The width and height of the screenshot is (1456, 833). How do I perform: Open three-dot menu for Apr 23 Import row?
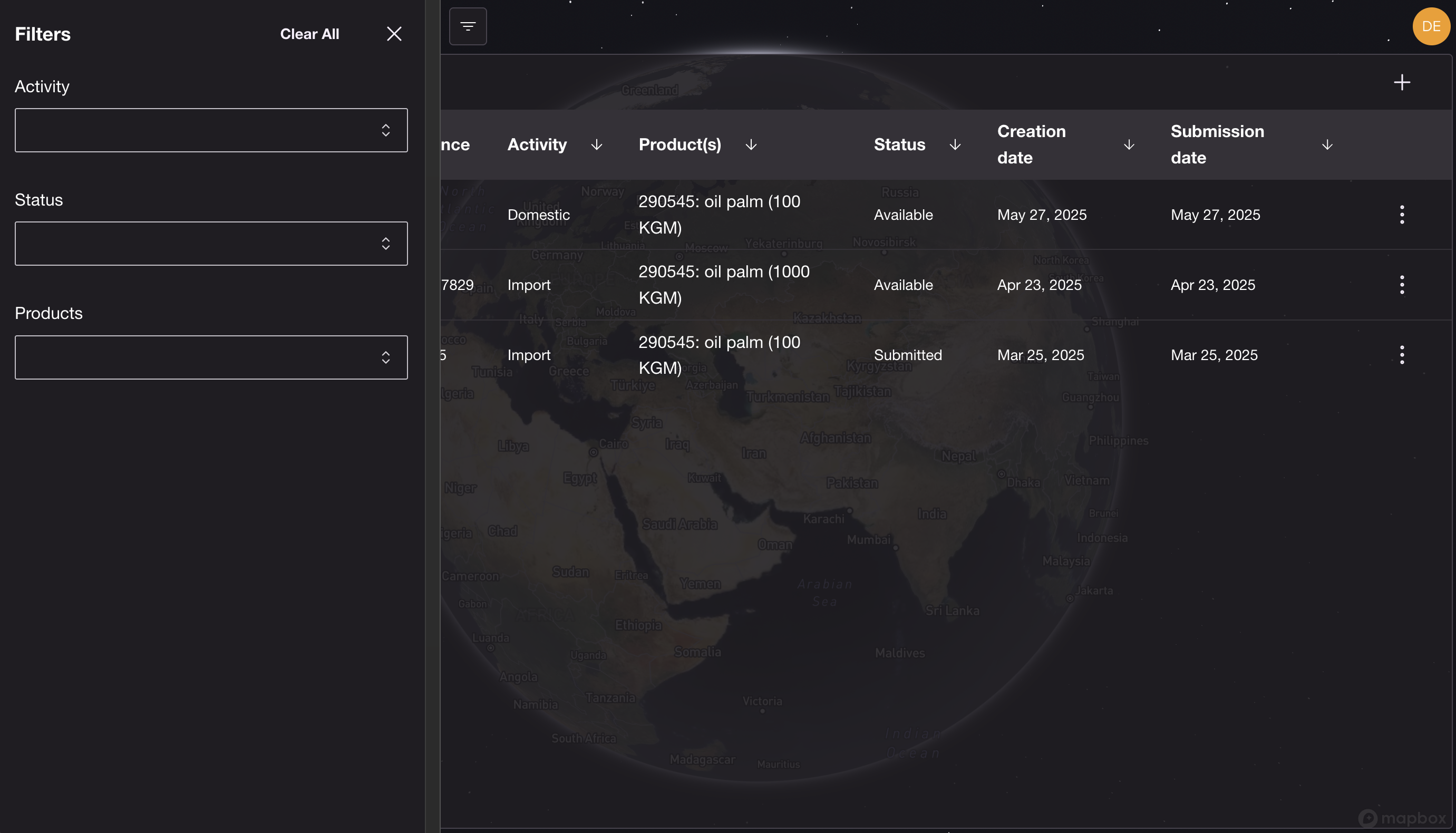1402,284
